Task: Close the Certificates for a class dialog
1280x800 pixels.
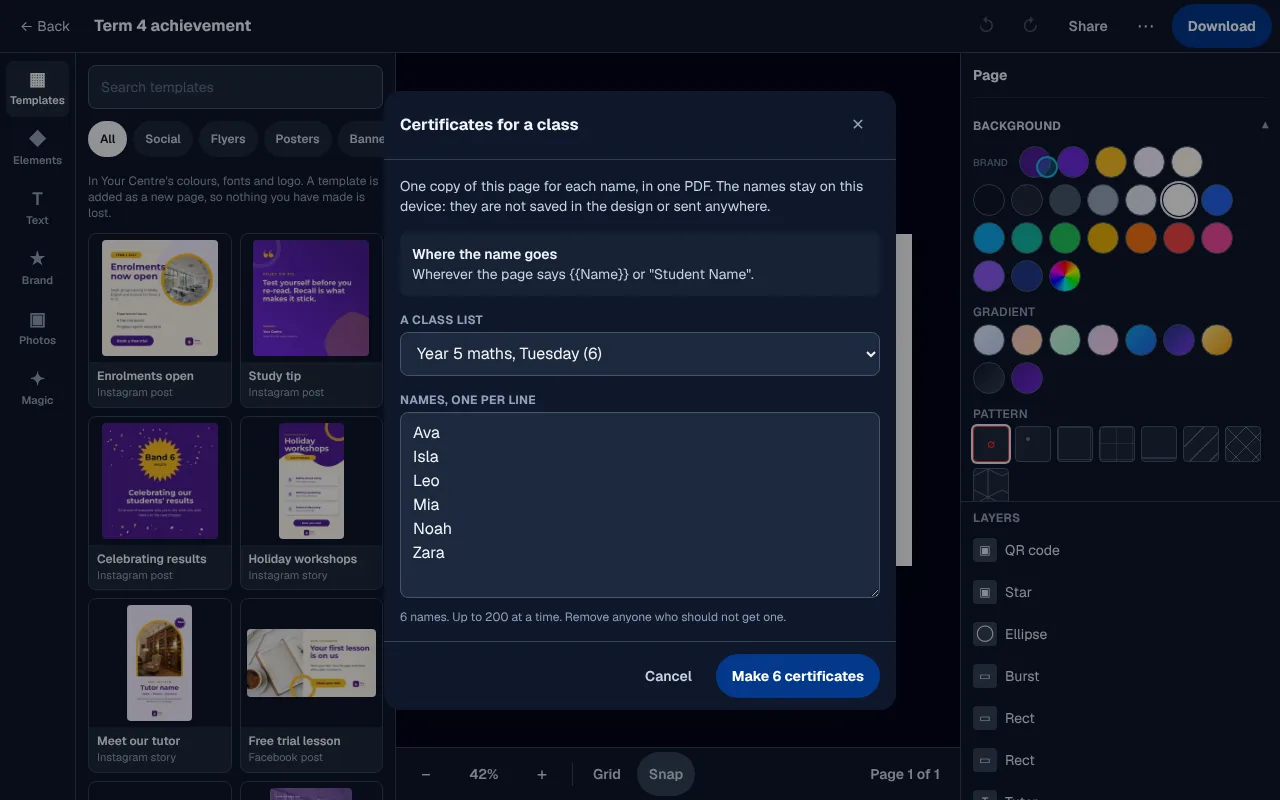Action: pyautogui.click(x=858, y=124)
